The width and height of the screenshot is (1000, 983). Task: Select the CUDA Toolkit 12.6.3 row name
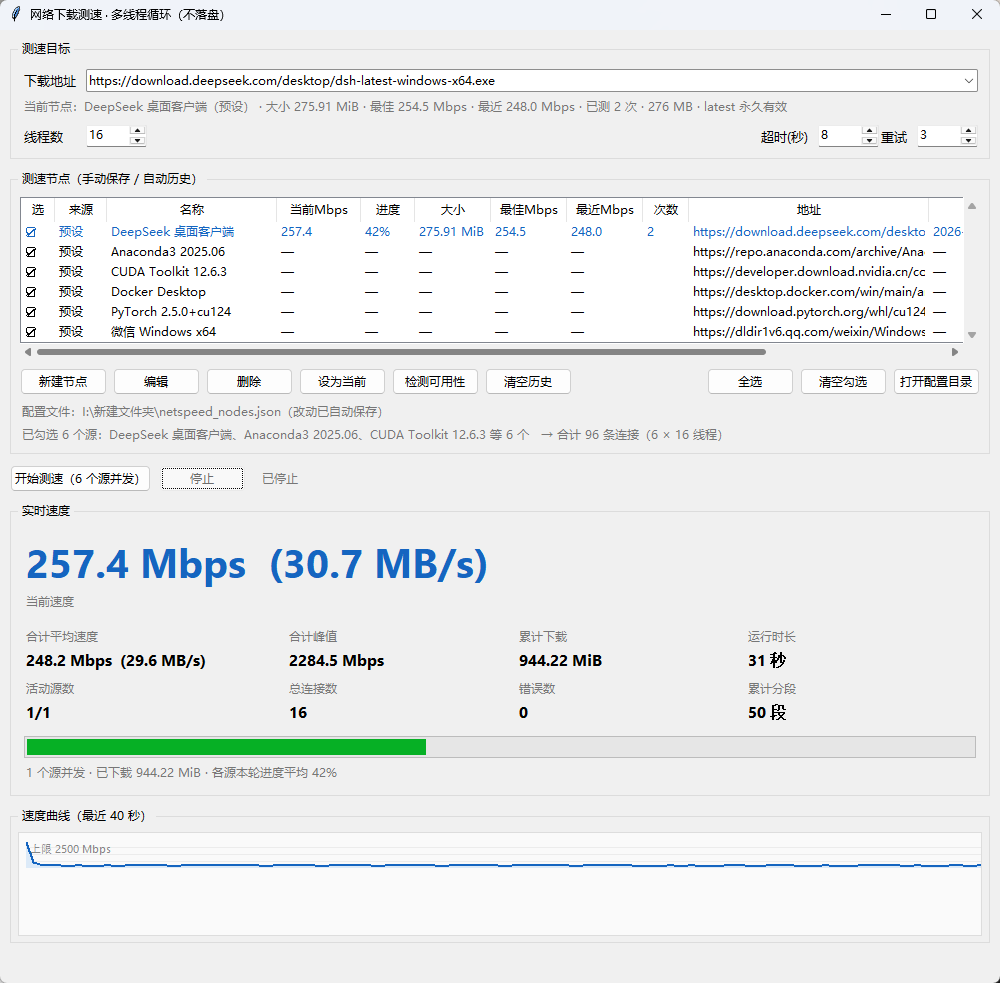(x=168, y=272)
